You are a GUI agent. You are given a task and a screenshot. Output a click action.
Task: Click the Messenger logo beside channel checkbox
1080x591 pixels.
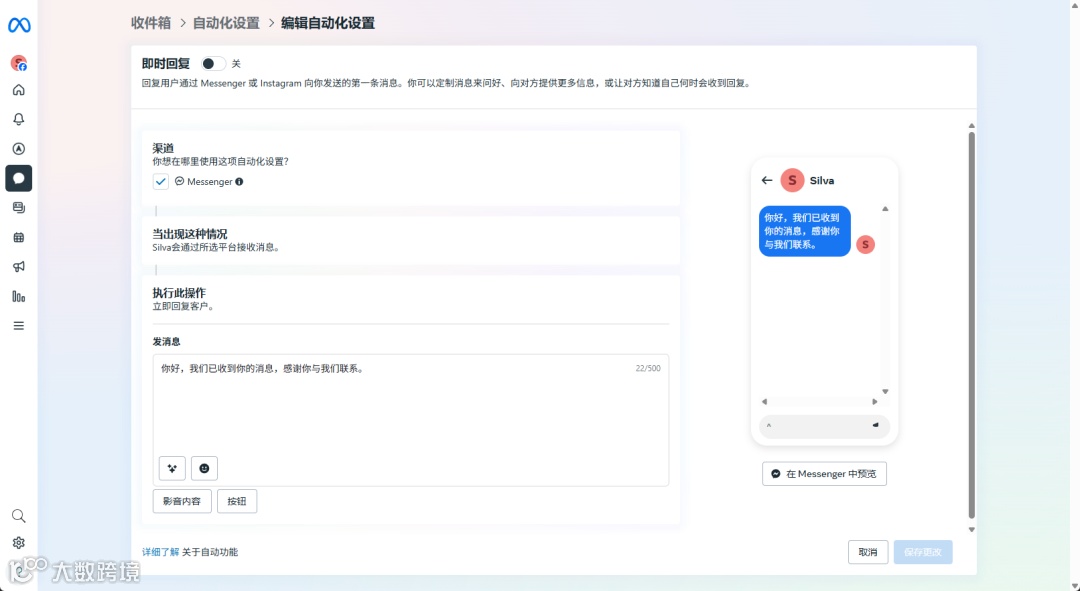pyautogui.click(x=179, y=181)
